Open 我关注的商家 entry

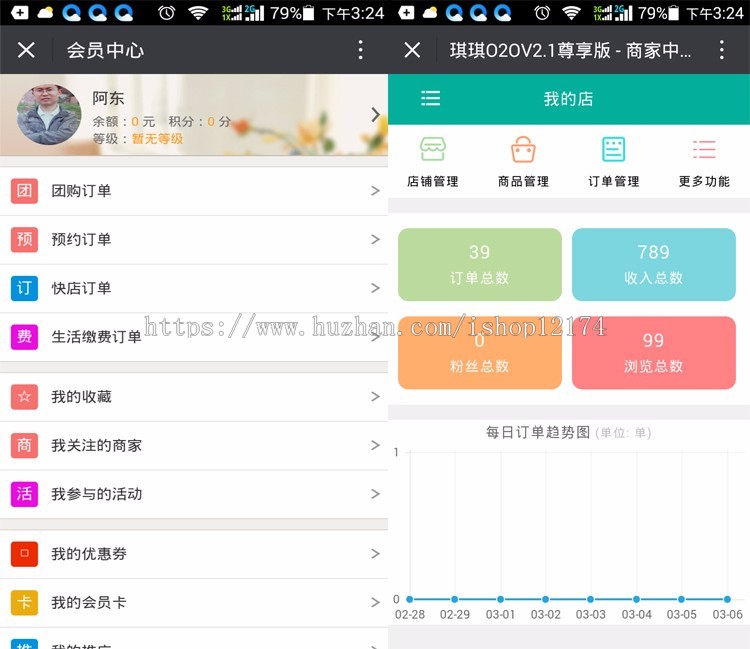pos(194,446)
